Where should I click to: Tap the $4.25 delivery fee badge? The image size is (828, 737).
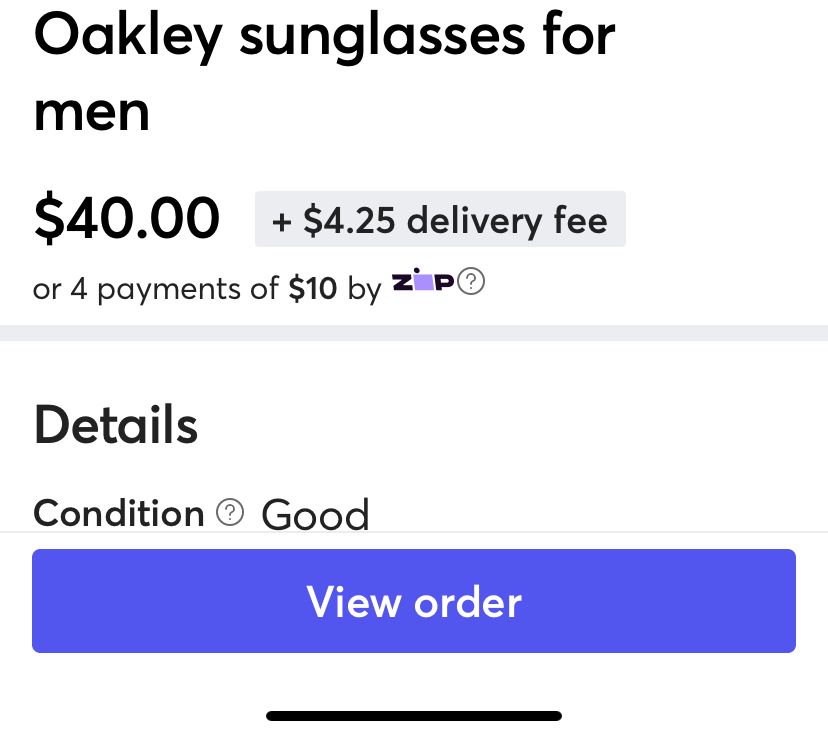pos(440,220)
